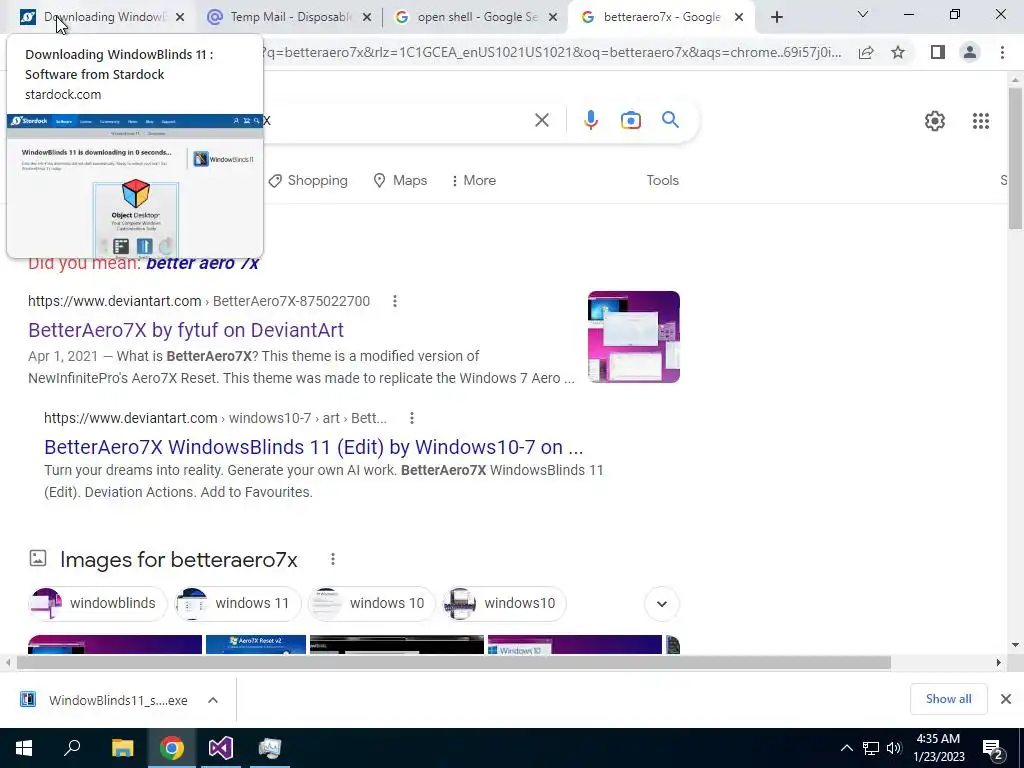Open the volume tray icon
The width and height of the screenshot is (1024, 768).
[x=894, y=748]
